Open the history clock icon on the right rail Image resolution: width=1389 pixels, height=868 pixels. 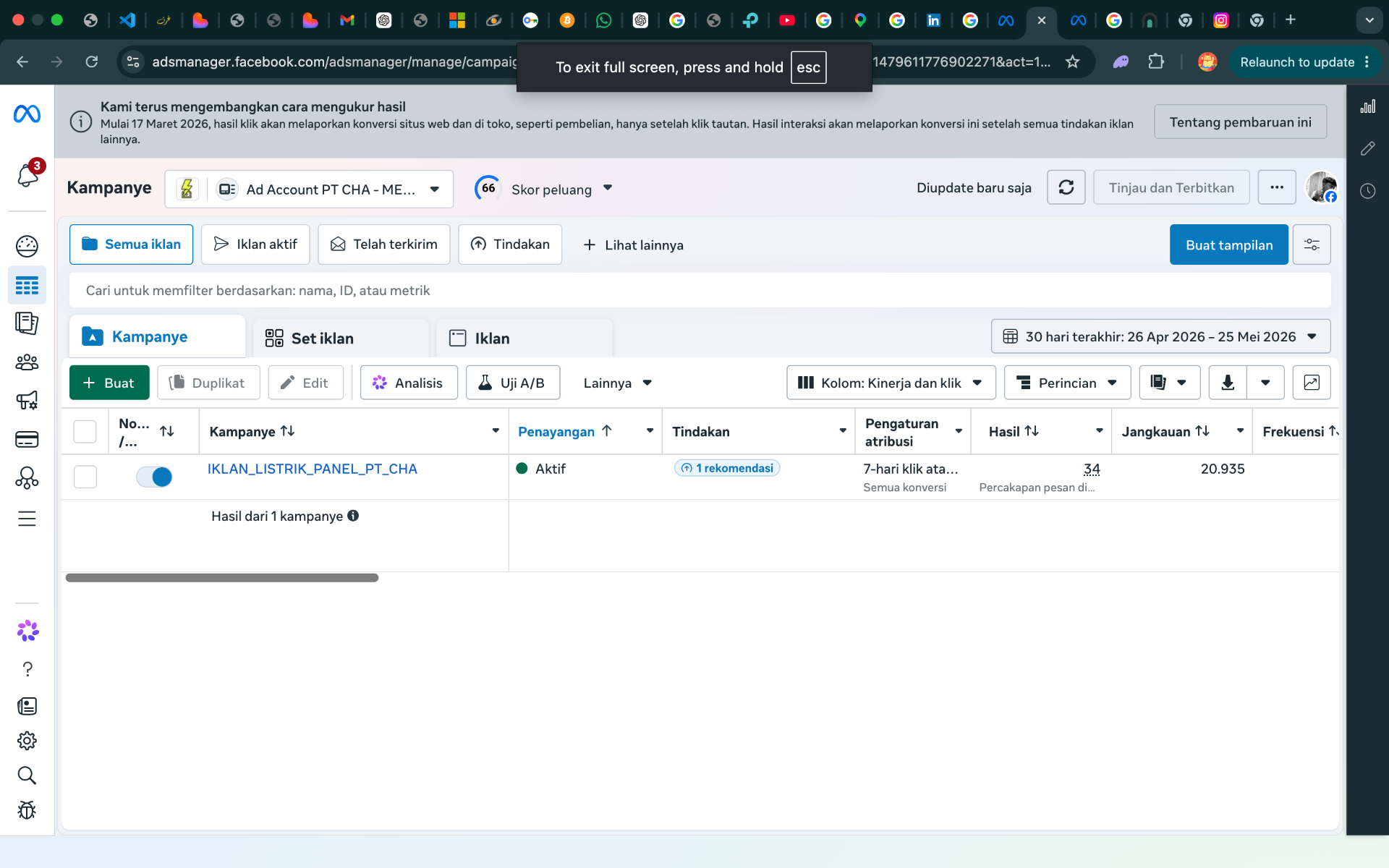1367,191
